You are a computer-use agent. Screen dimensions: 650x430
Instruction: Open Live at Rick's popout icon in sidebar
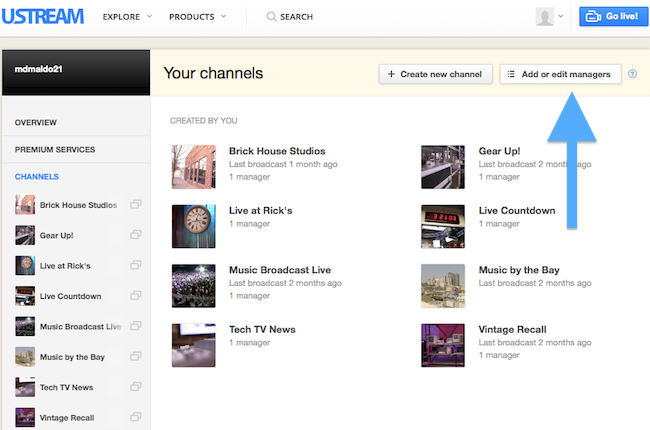pos(136,265)
